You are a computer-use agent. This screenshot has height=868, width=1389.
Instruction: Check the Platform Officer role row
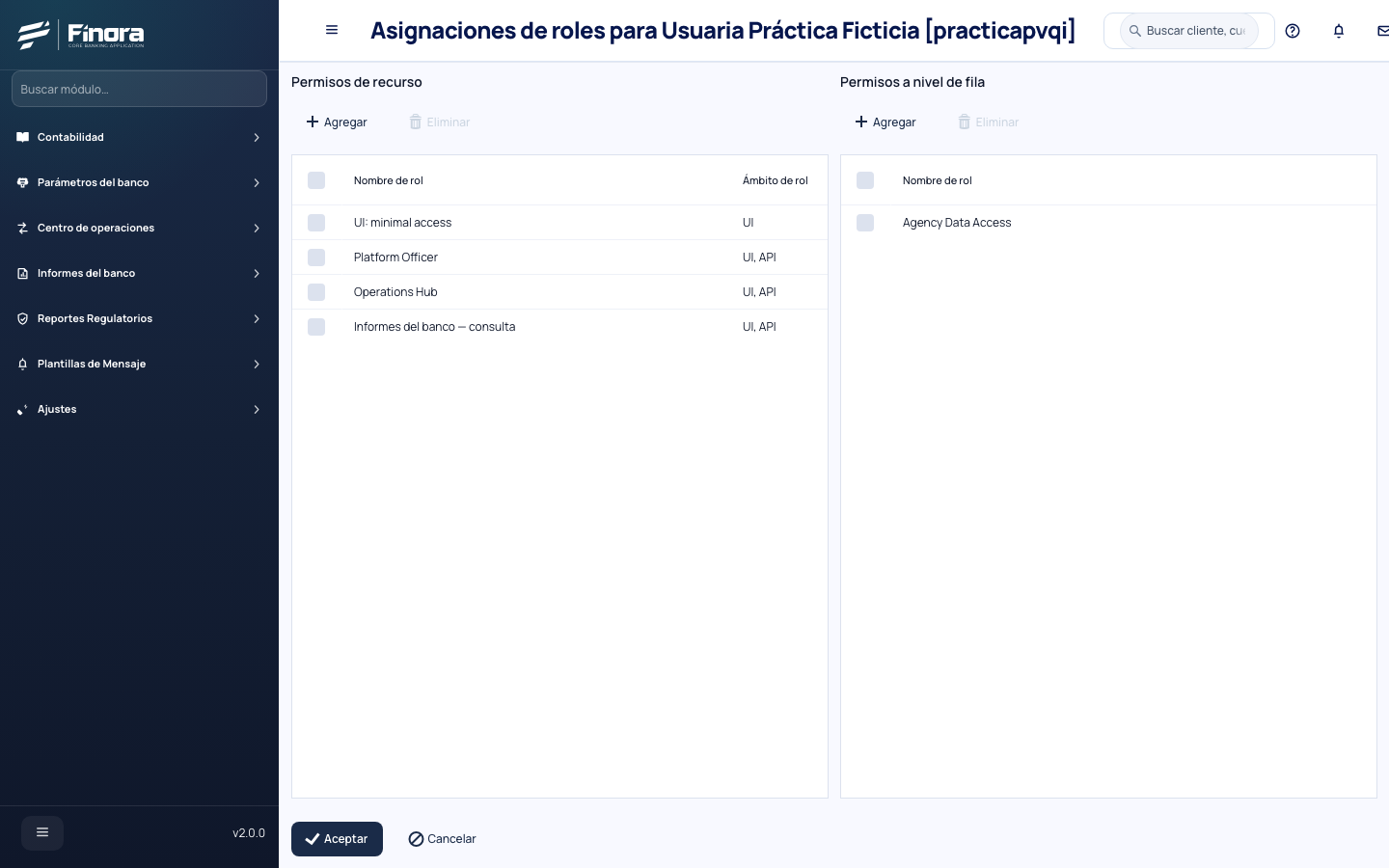click(316, 258)
